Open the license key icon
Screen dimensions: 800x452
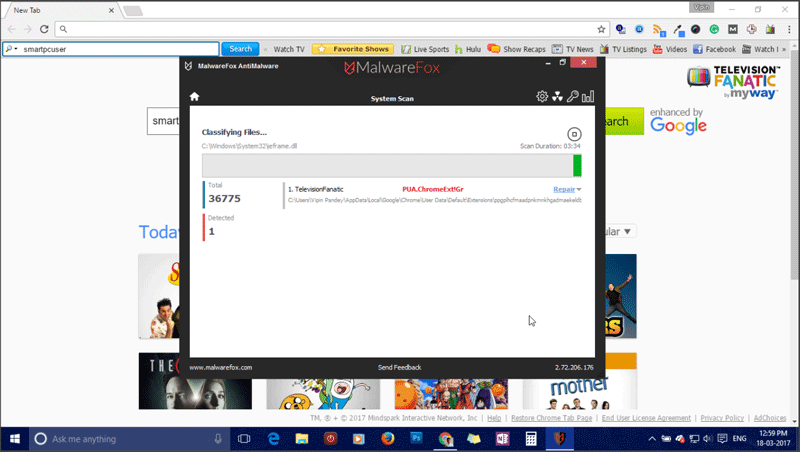click(572, 96)
